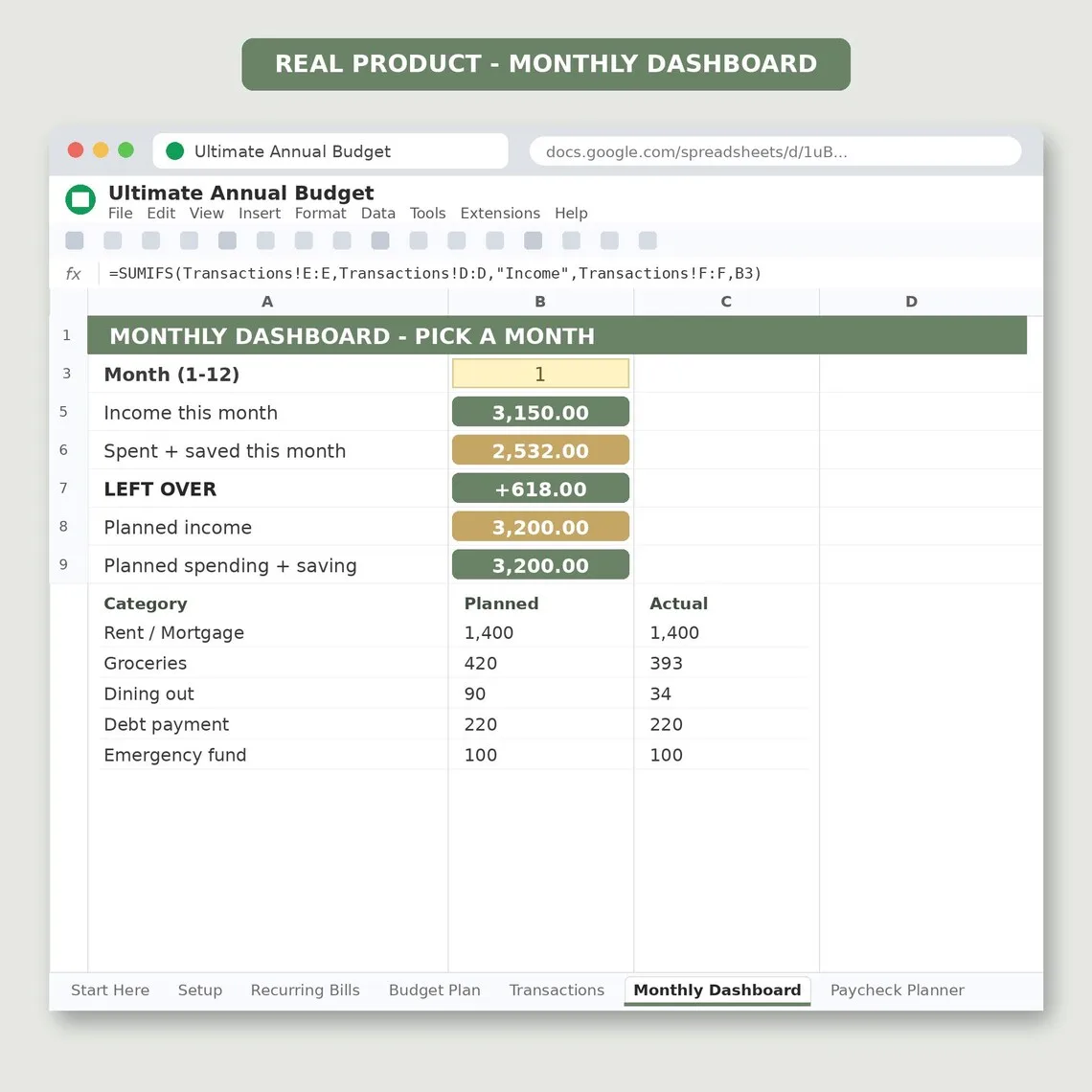Click the Category column heading

(x=146, y=603)
